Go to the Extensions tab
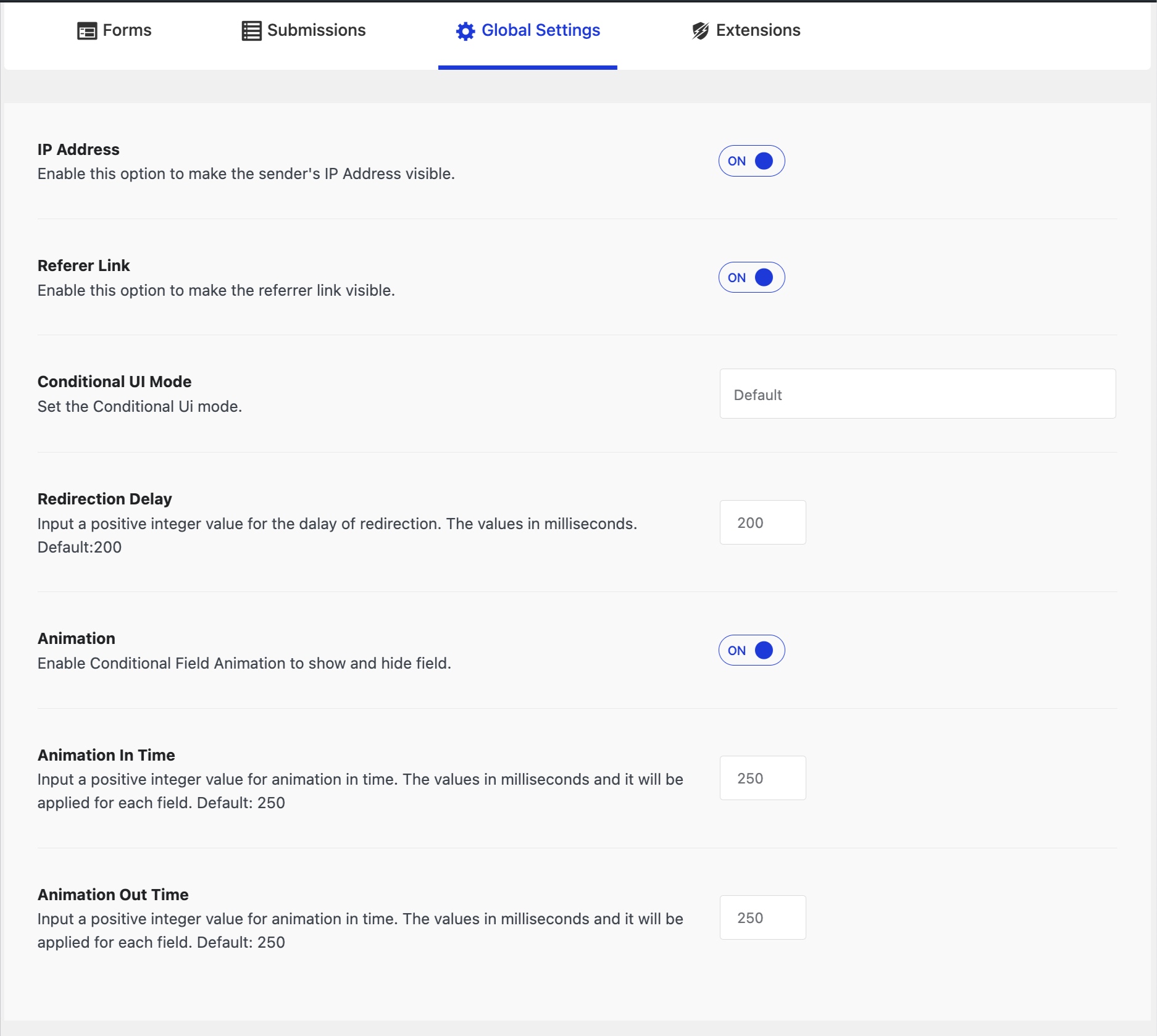 tap(746, 31)
